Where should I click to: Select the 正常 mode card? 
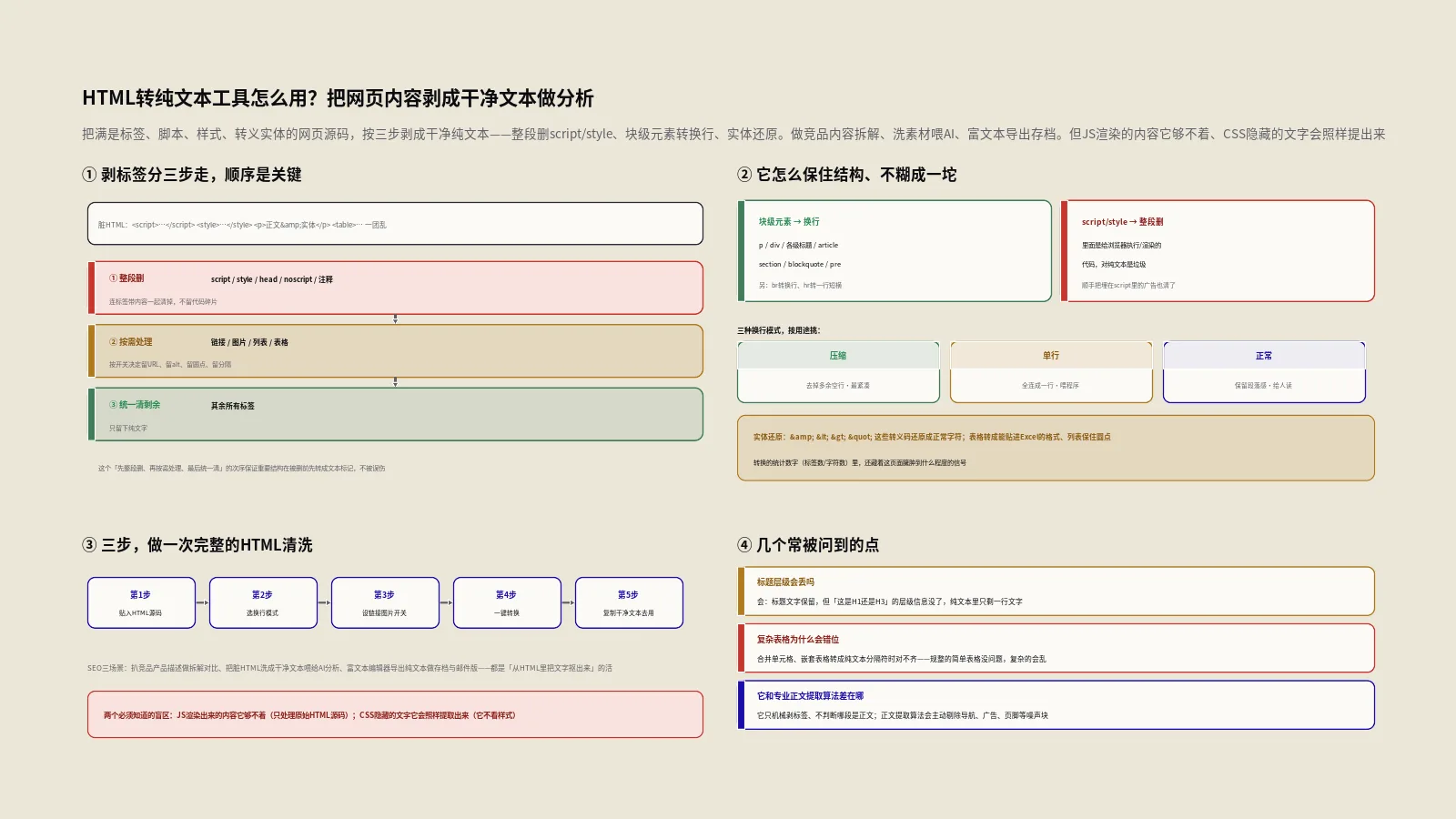click(x=1264, y=372)
